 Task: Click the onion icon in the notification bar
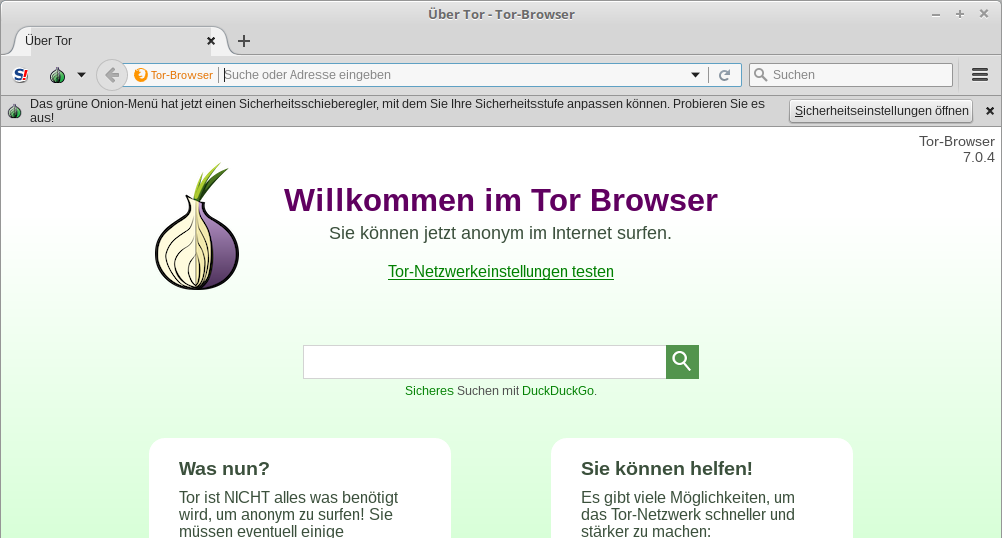pyautogui.click(x=15, y=111)
